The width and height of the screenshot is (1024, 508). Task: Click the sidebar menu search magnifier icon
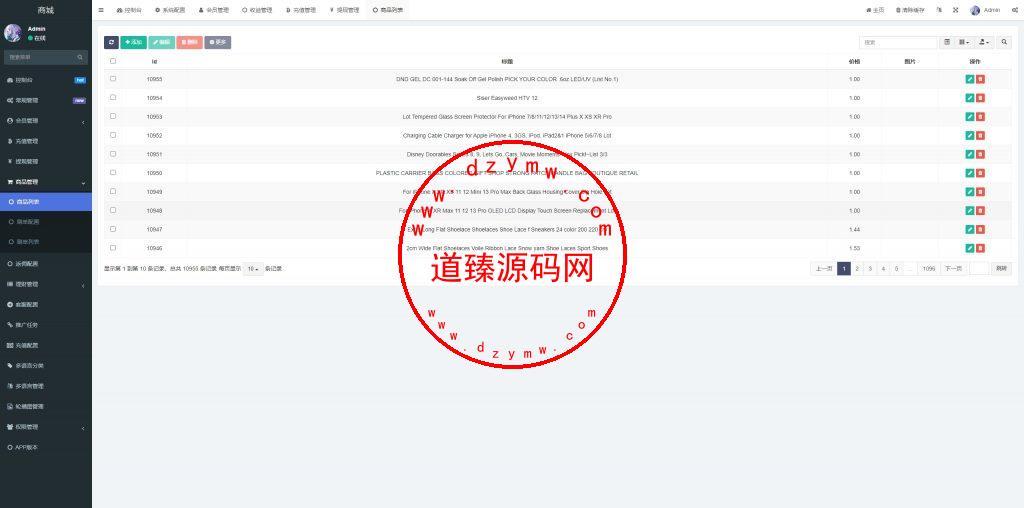click(80, 57)
